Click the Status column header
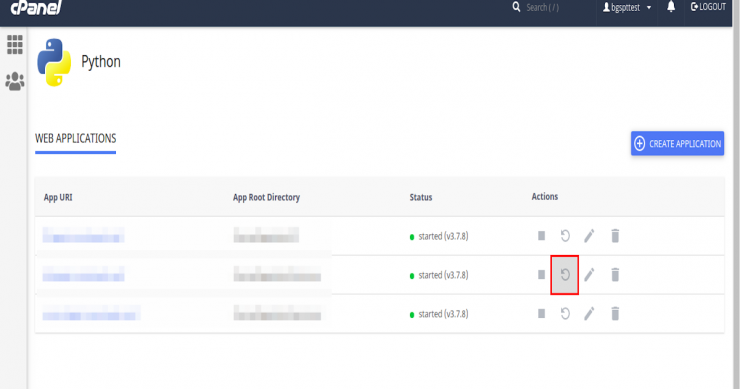The width and height of the screenshot is (740, 389). pyautogui.click(x=420, y=197)
